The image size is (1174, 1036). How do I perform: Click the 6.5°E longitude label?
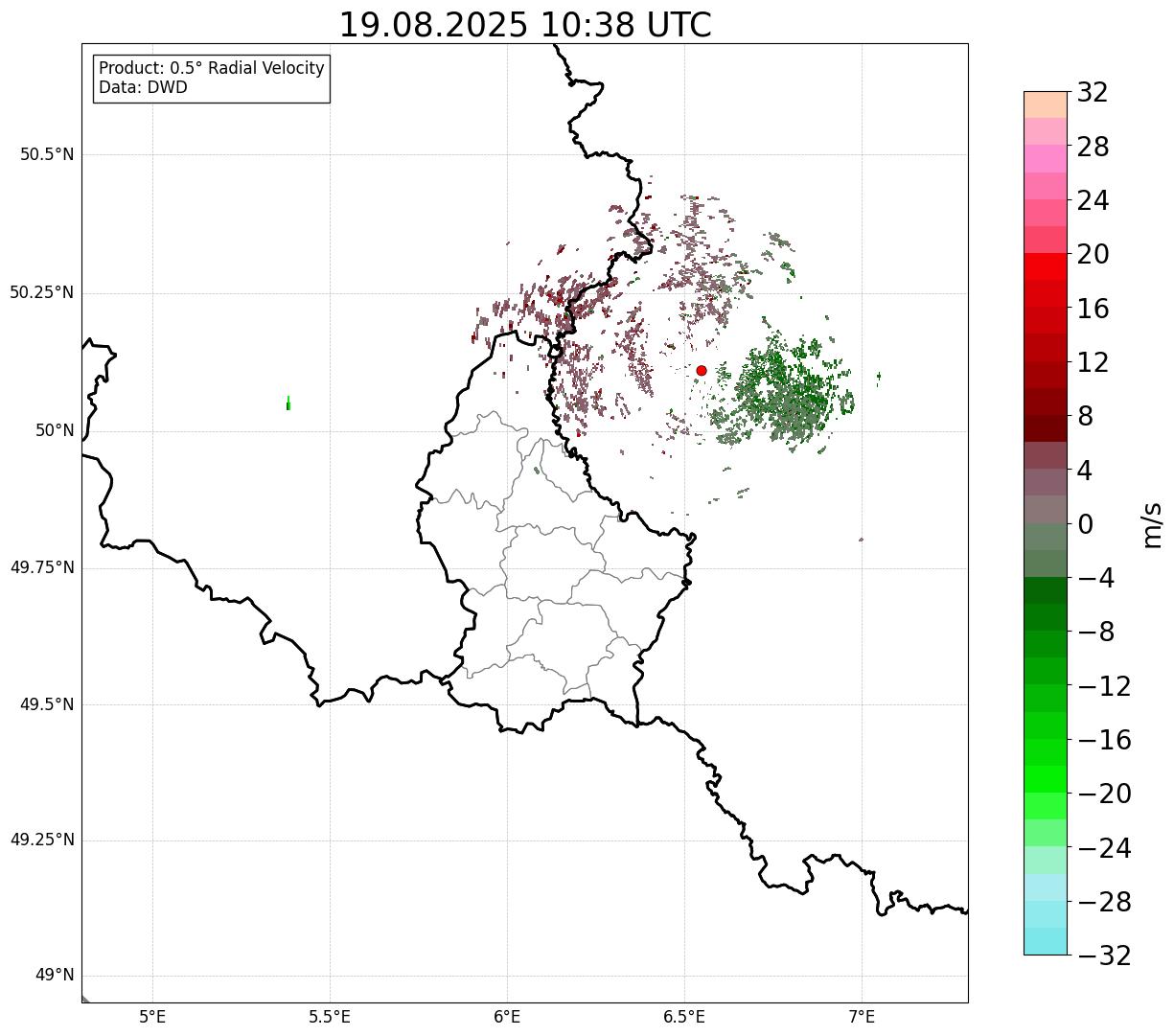coord(684,1018)
